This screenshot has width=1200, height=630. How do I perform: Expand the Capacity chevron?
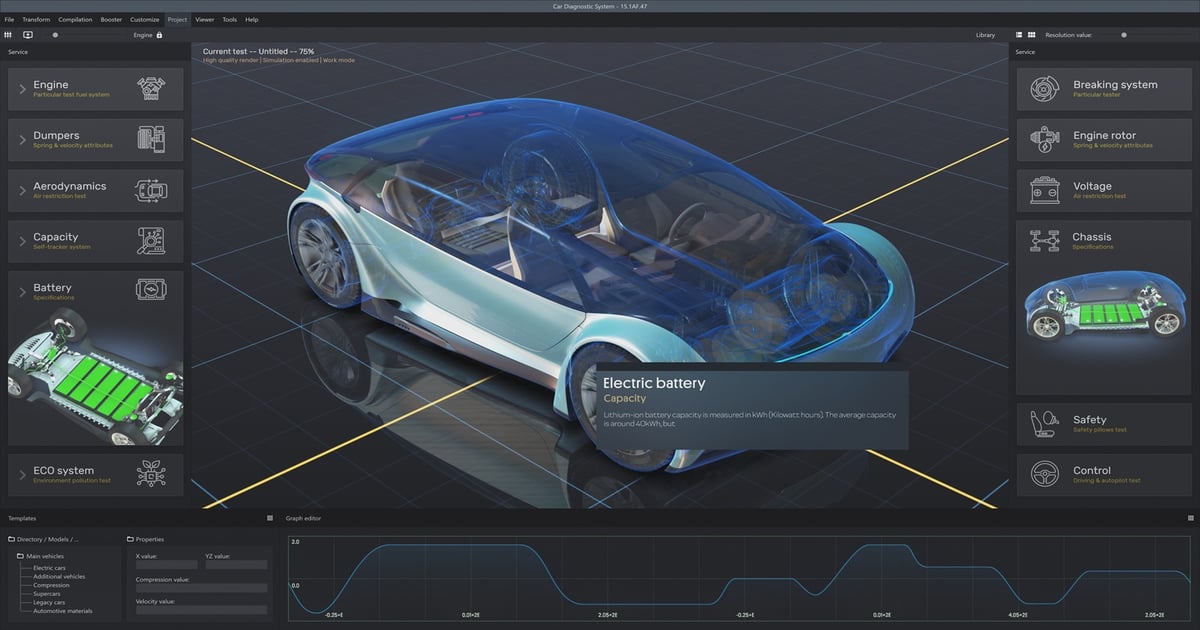click(x=22, y=241)
